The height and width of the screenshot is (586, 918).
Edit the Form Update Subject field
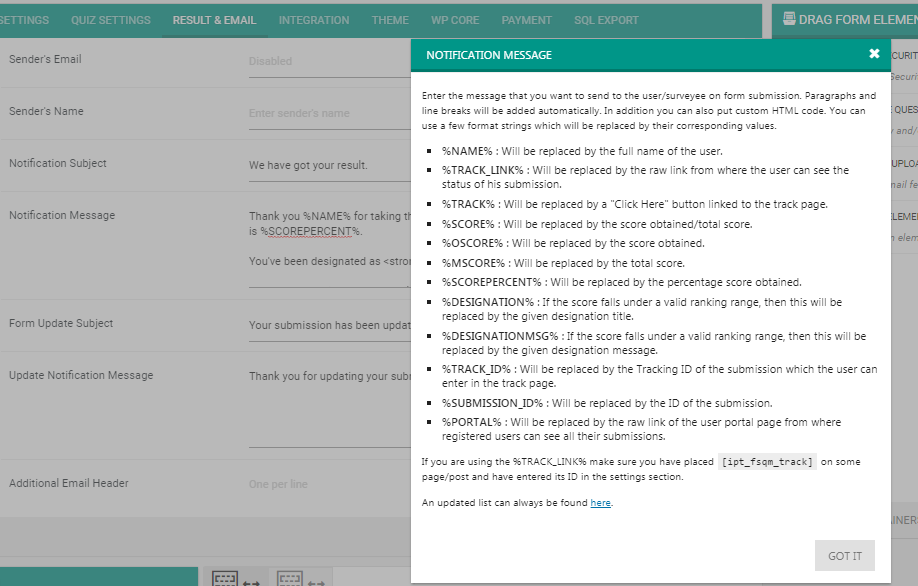[x=330, y=325]
